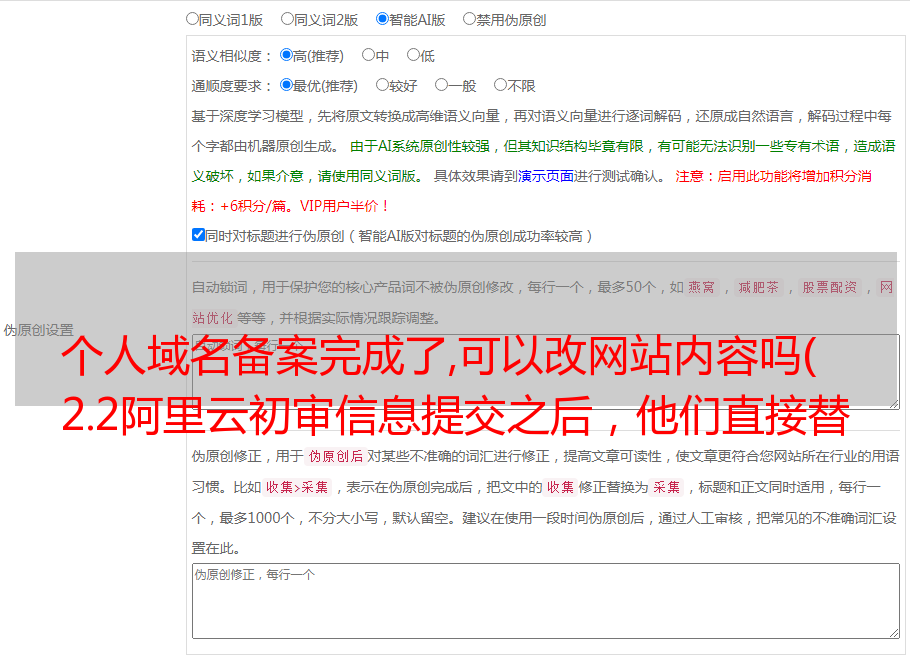Set 通顺度要求 to 一般
911x658 pixels.
tap(442, 85)
